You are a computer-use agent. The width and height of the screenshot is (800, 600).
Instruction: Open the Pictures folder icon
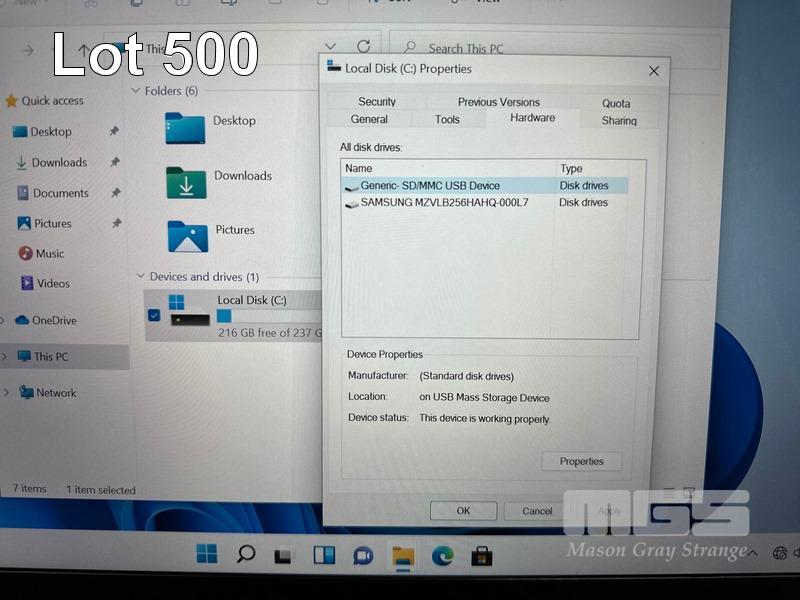click(x=187, y=237)
